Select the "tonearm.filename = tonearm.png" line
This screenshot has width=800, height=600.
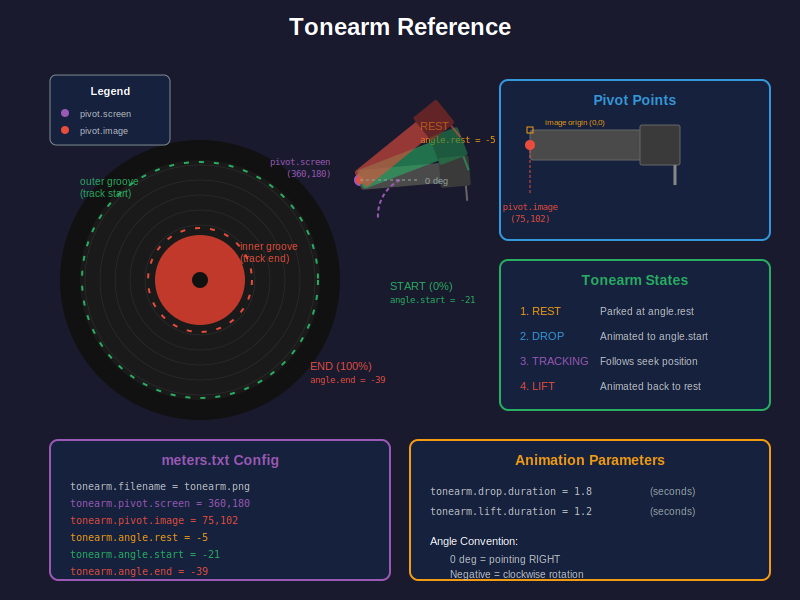[160, 487]
